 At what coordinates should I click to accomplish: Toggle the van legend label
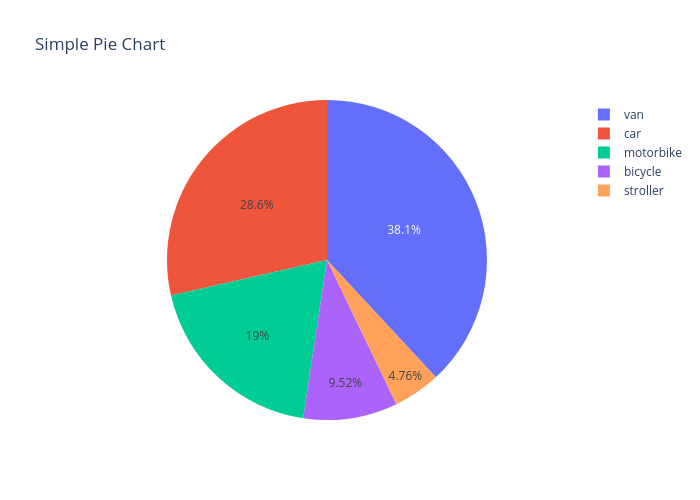coord(633,115)
